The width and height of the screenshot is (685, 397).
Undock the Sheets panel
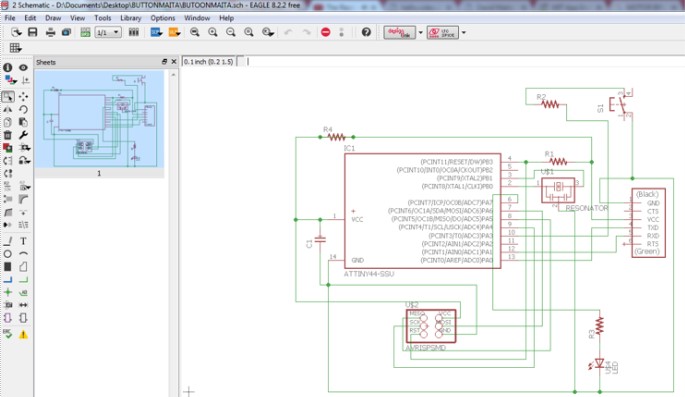tap(164, 62)
